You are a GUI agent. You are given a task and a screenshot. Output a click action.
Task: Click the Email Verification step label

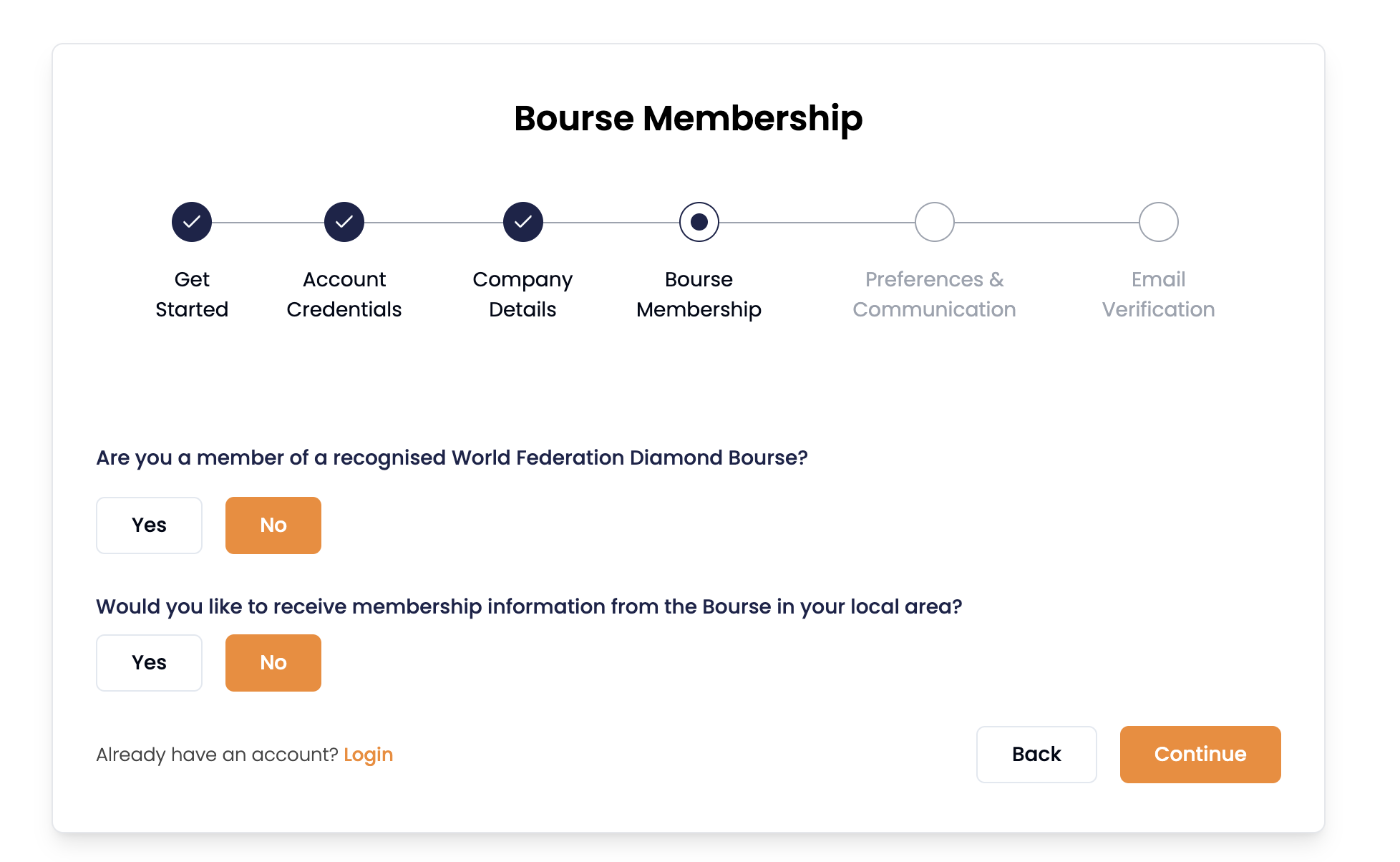pos(1159,294)
